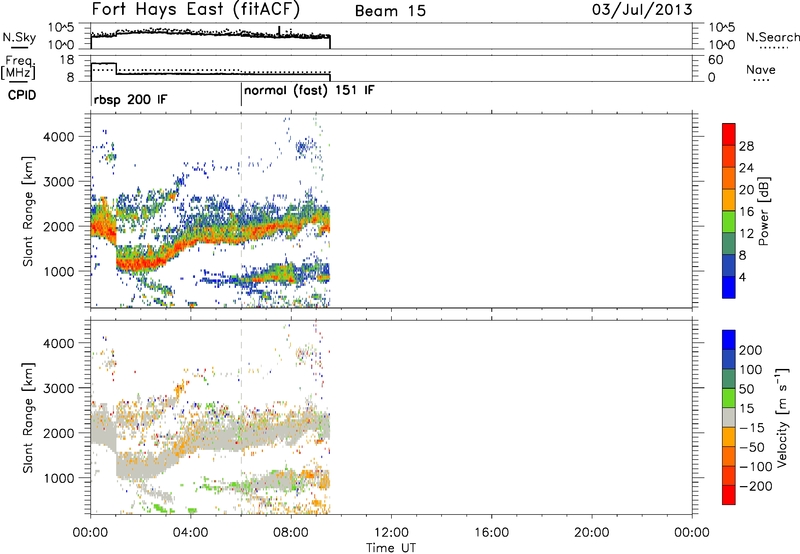Click the rbsp 200 IF mode label
Viewport: 800px width, 554px height.
pos(131,99)
